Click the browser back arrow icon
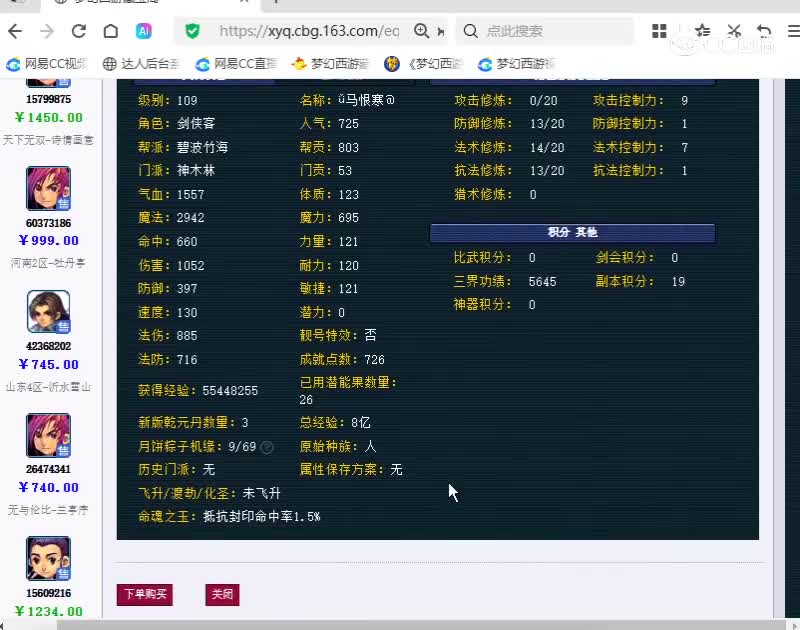The height and width of the screenshot is (630, 800). 14,31
